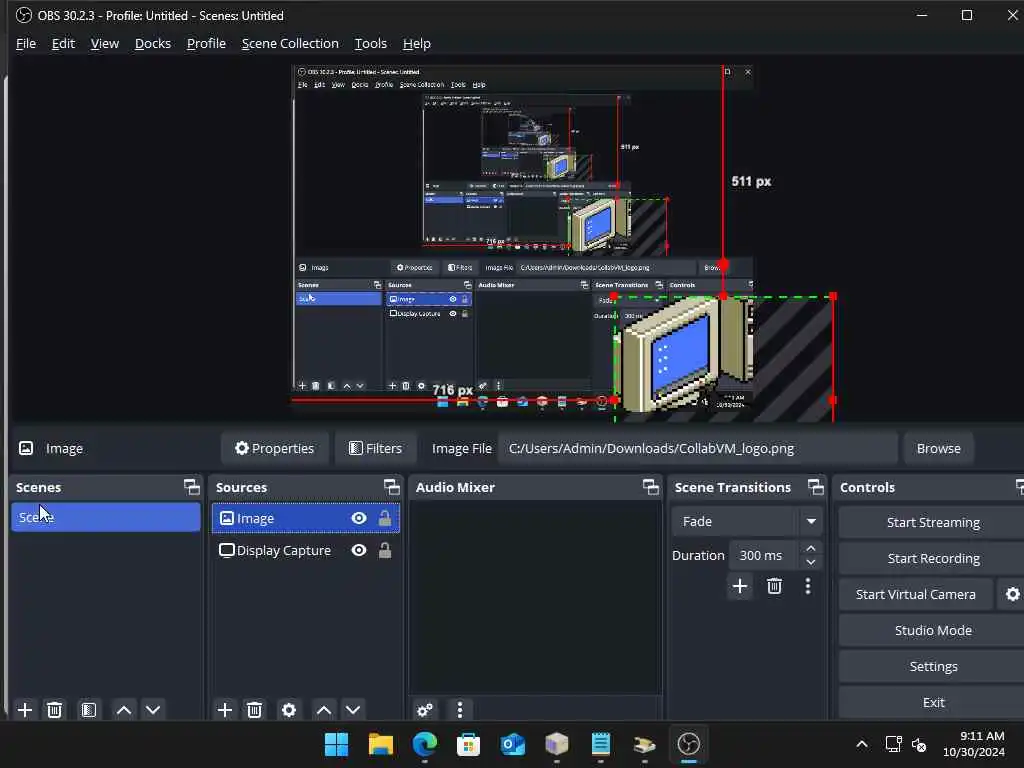This screenshot has width=1024, height=768.
Task: Increase transition duration with up arrow
Action: [x=811, y=548]
